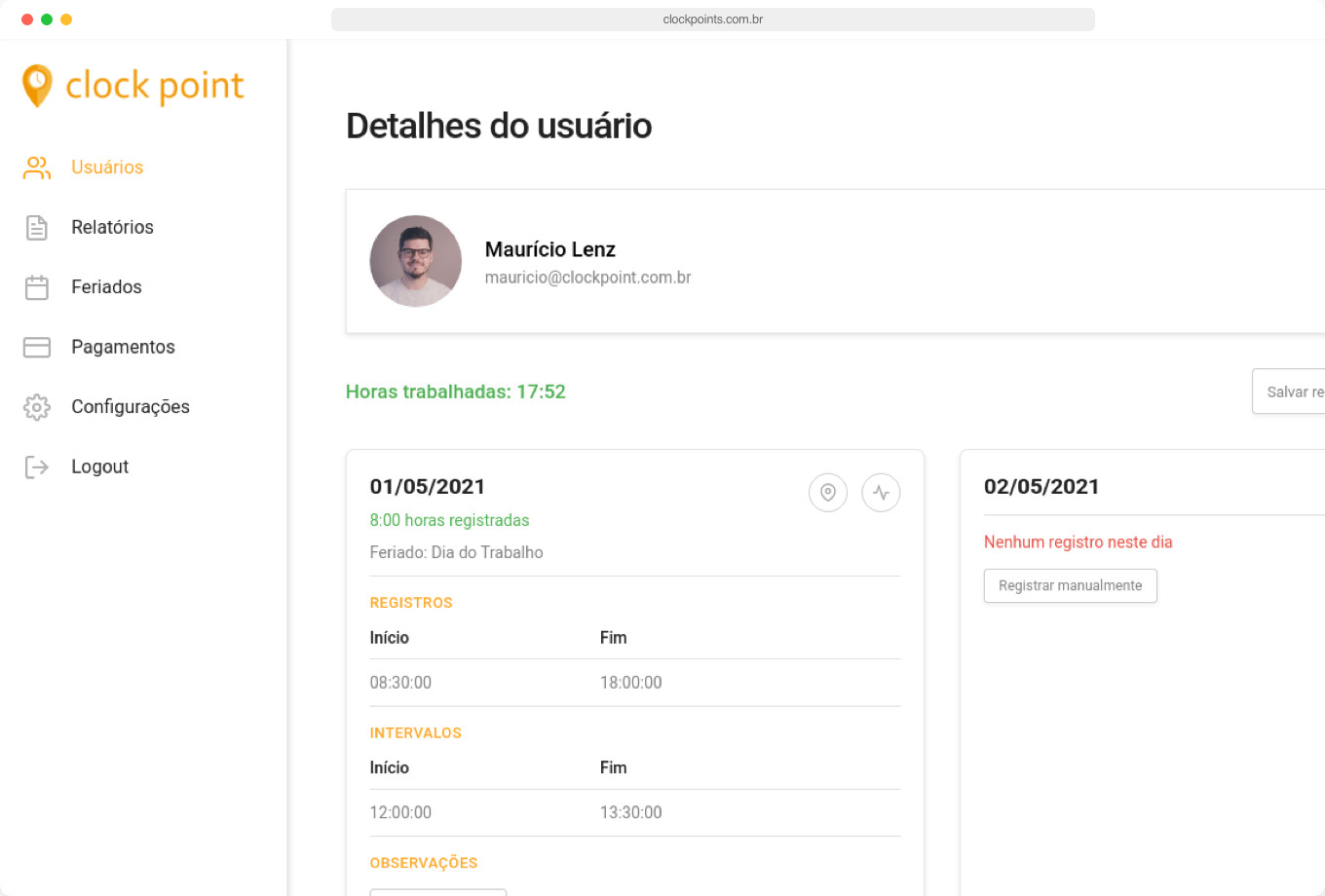Click the clock point logo text
The height and width of the screenshot is (896, 1325).
(x=155, y=86)
